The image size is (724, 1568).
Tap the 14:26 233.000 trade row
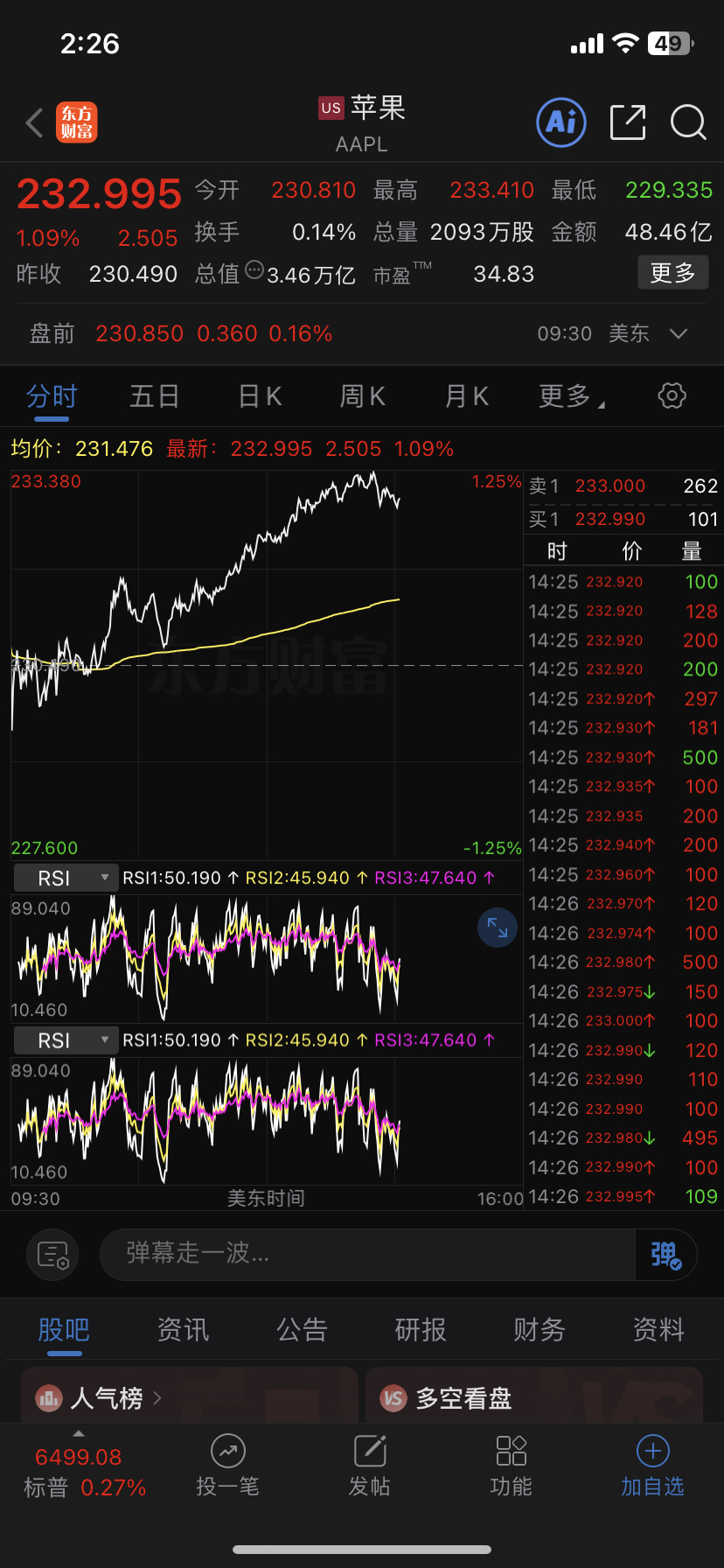(623, 1021)
